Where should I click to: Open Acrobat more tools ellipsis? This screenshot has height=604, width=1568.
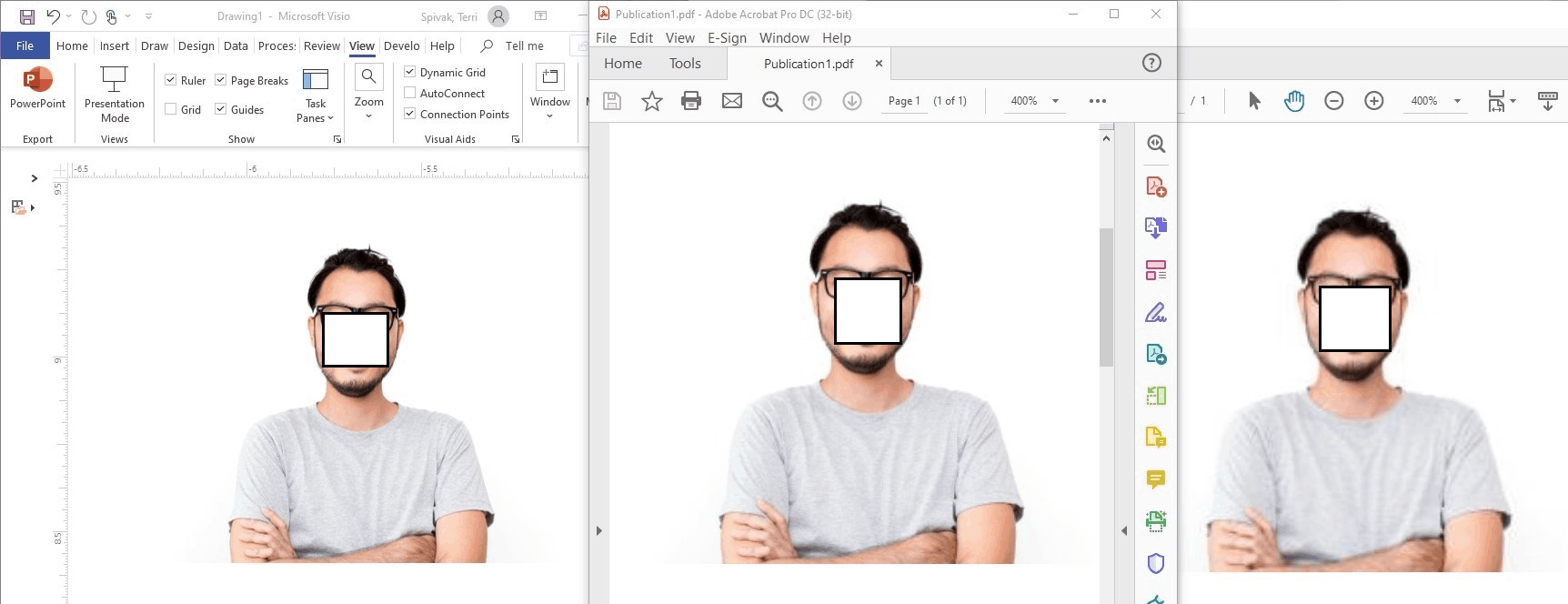(1098, 101)
